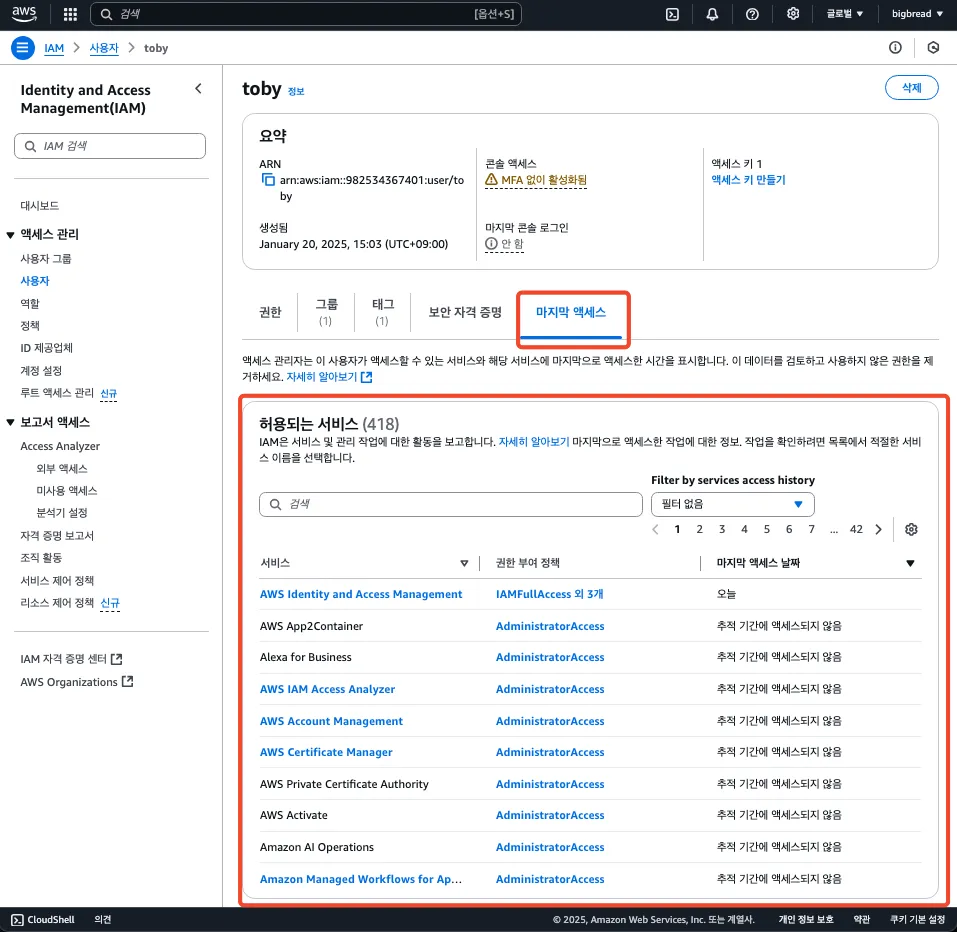Toggle the hamburger navigation menu button
Screen dimensions: 957x932
pos(23,48)
